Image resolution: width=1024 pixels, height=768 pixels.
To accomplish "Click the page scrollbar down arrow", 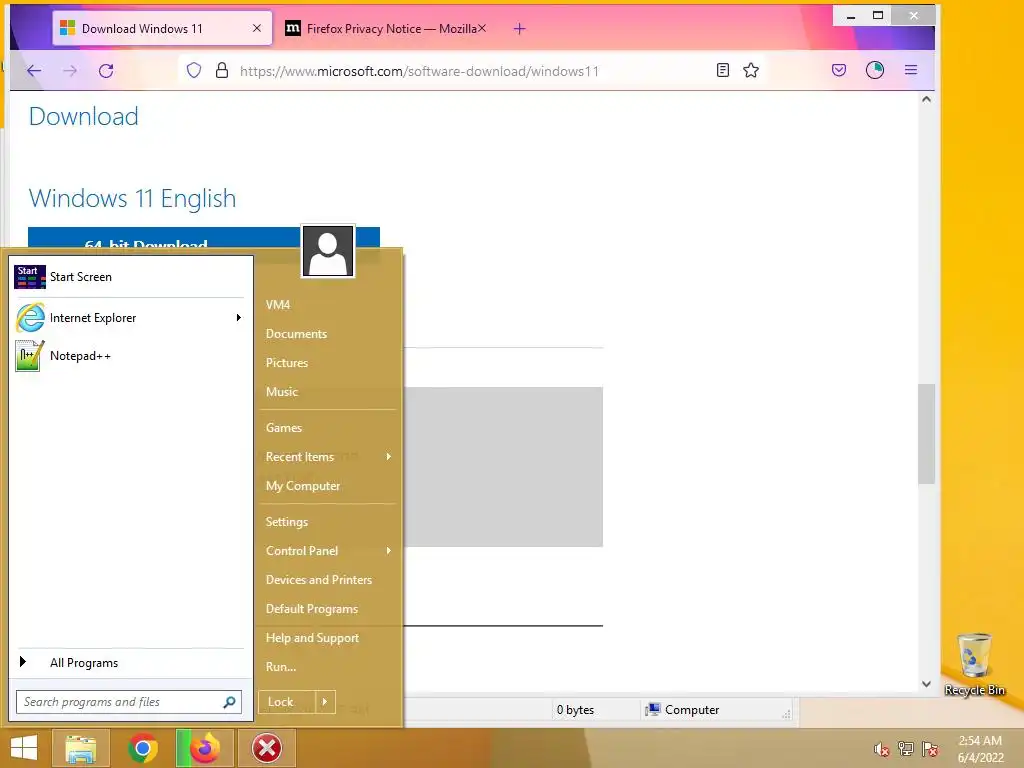I will (926, 684).
